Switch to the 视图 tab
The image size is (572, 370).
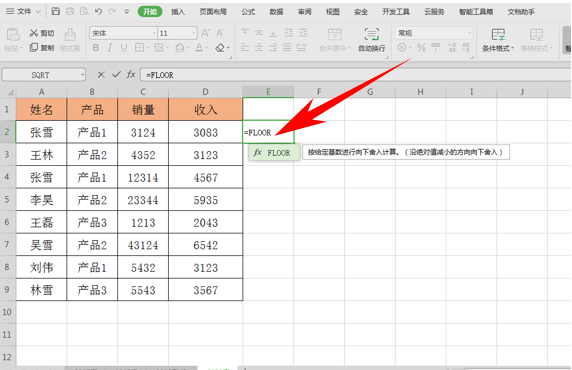click(333, 12)
